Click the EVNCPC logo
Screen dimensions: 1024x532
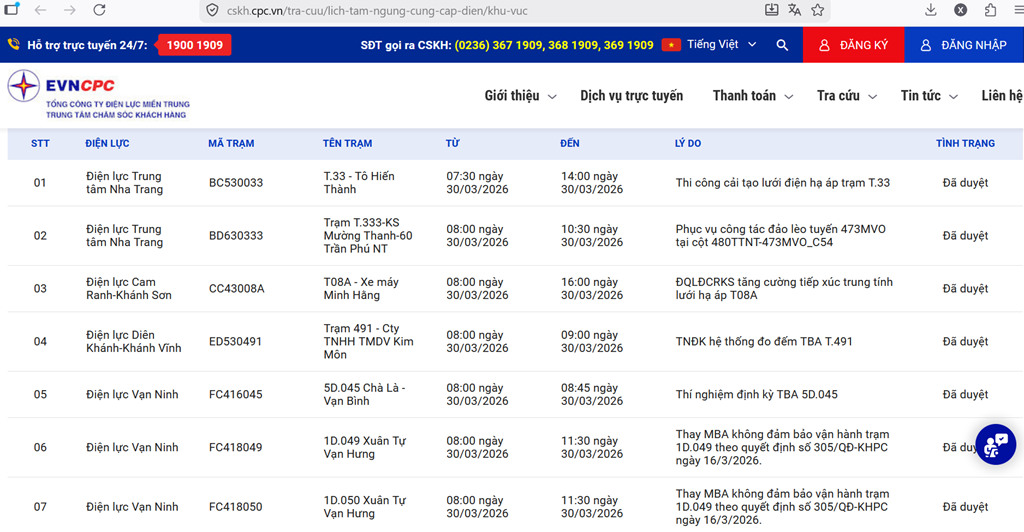[x=98, y=93]
